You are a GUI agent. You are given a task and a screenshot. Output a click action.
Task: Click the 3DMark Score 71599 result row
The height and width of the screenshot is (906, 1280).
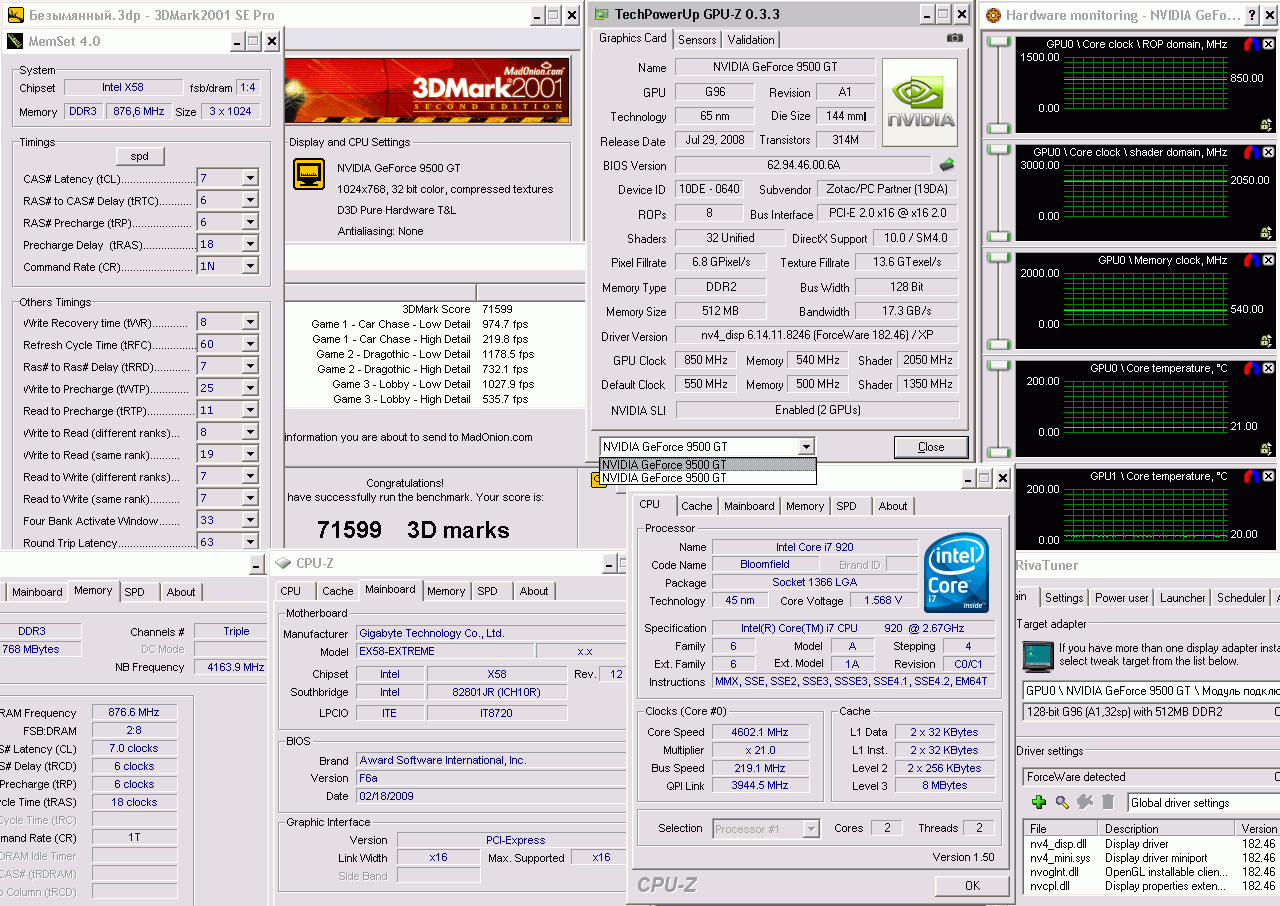tap(435, 309)
